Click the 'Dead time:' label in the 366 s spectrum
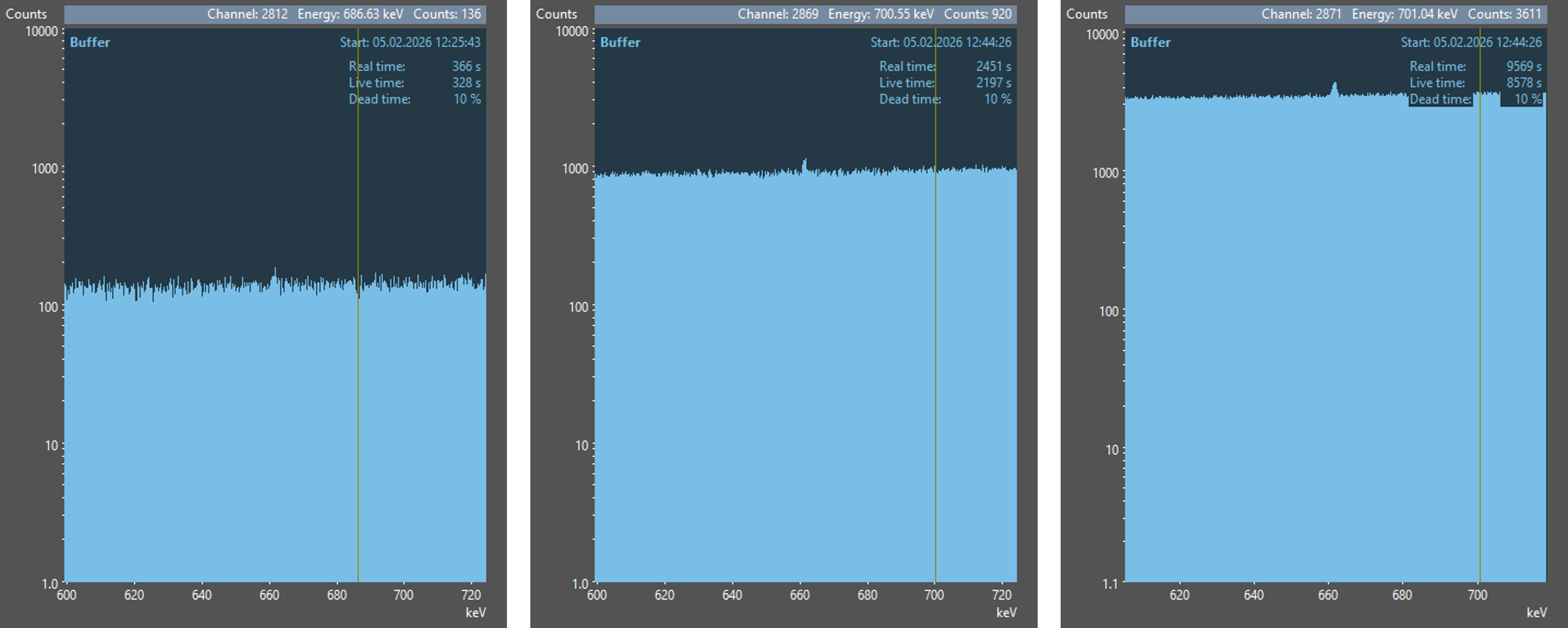Screen dimensions: 1568x628 [x=380, y=99]
